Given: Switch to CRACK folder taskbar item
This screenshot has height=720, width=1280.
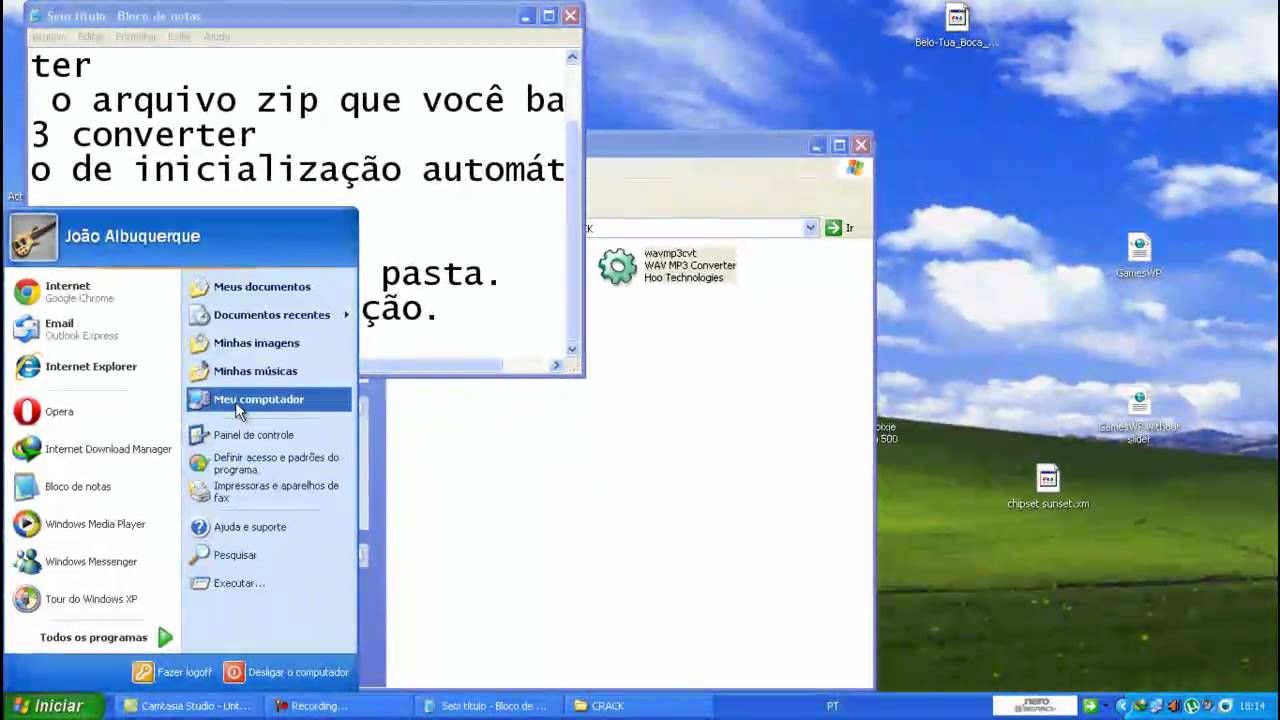Looking at the screenshot, I should (x=638, y=706).
